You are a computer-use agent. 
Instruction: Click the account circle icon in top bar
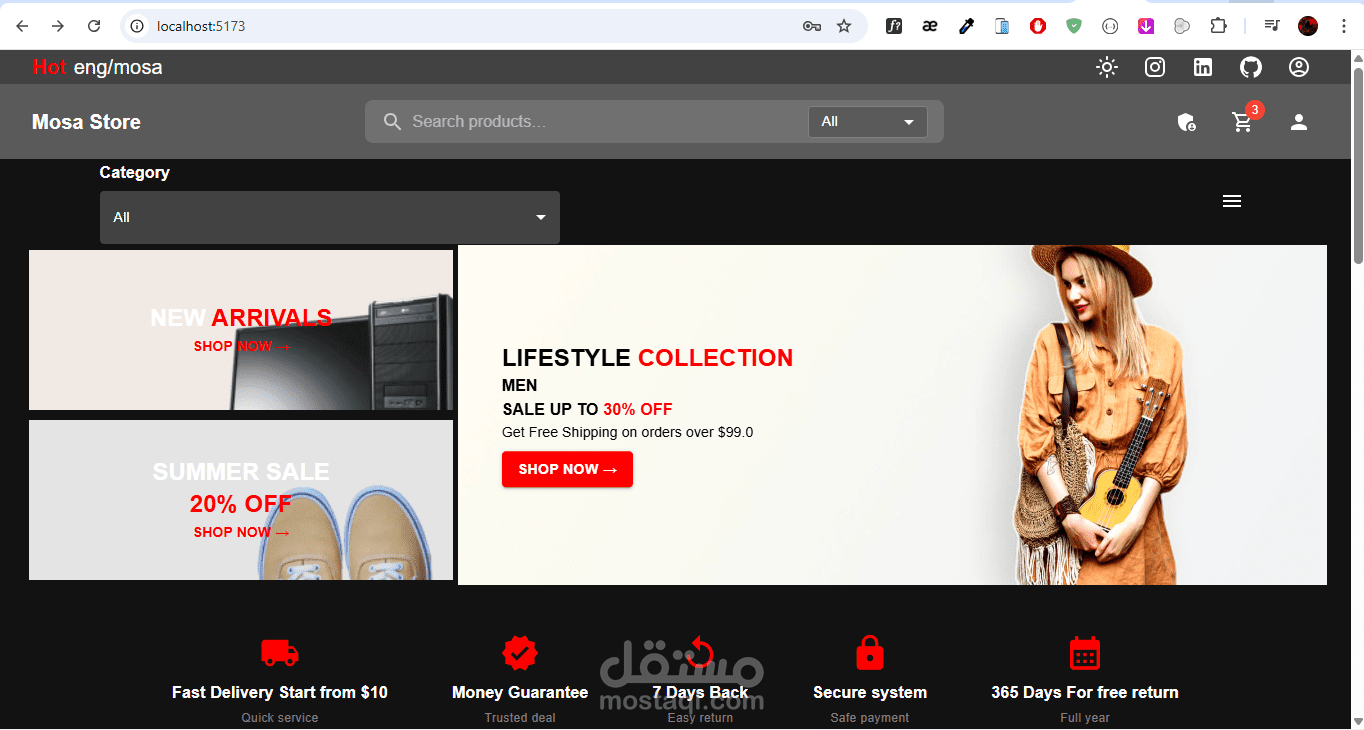point(1299,67)
